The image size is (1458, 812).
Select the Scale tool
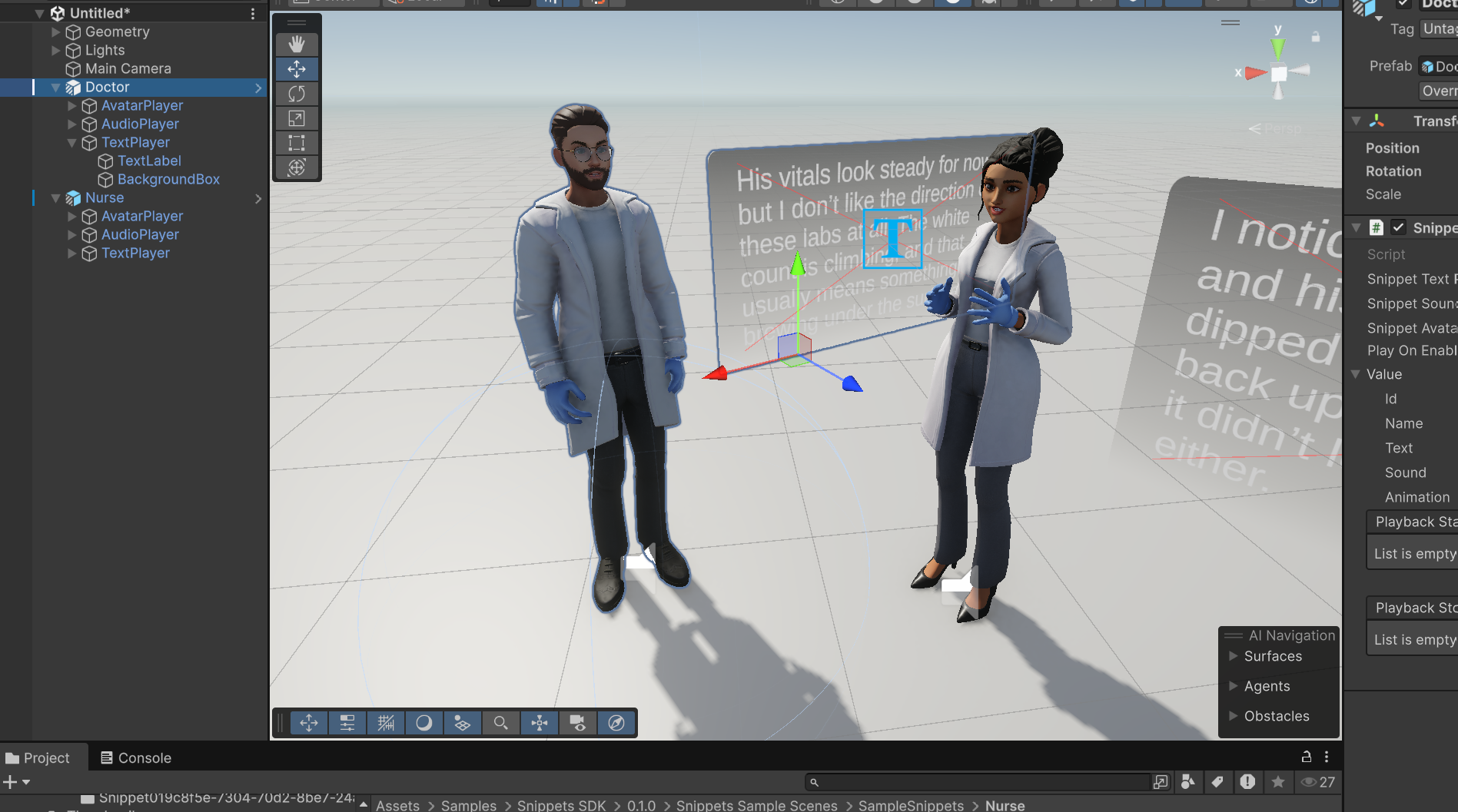[x=297, y=118]
